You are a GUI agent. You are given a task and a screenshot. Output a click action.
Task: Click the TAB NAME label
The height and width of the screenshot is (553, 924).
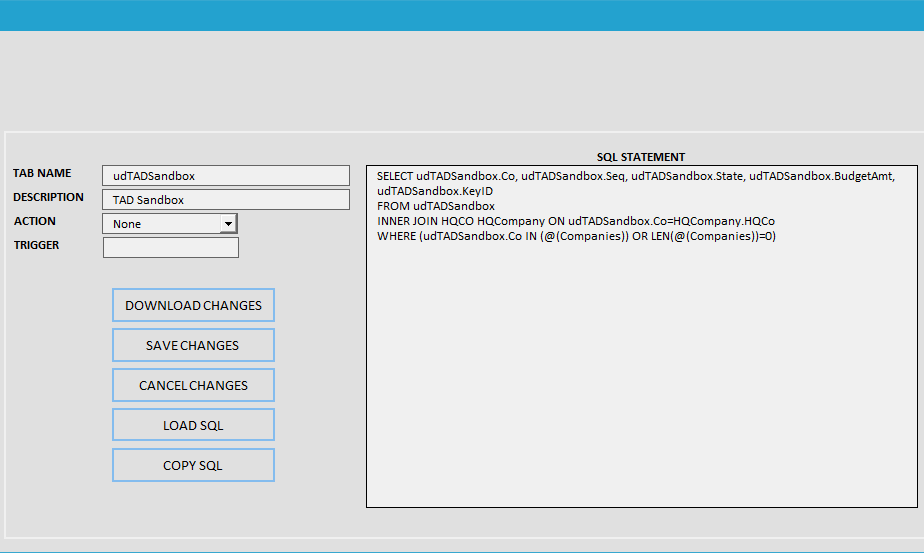(x=42, y=173)
